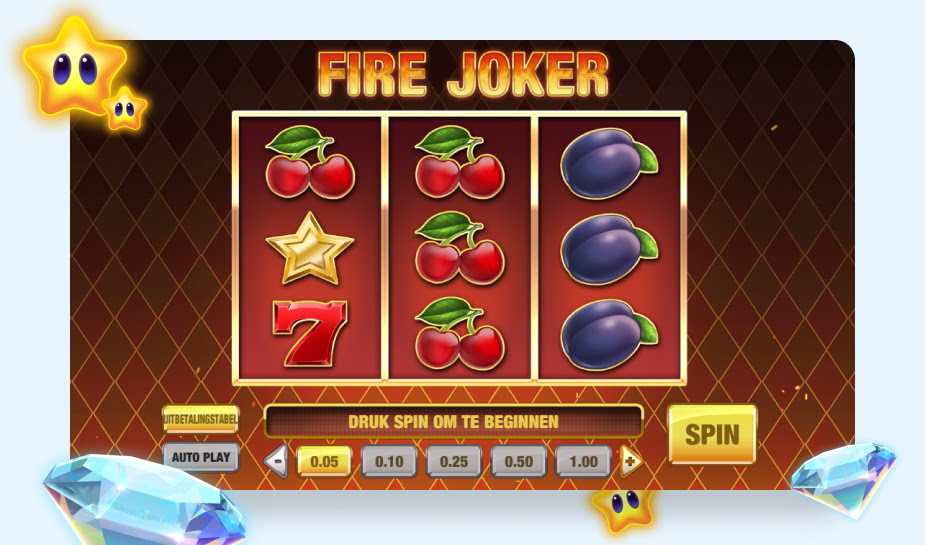Set bet to 1.00
The image size is (925, 545).
click(x=583, y=461)
